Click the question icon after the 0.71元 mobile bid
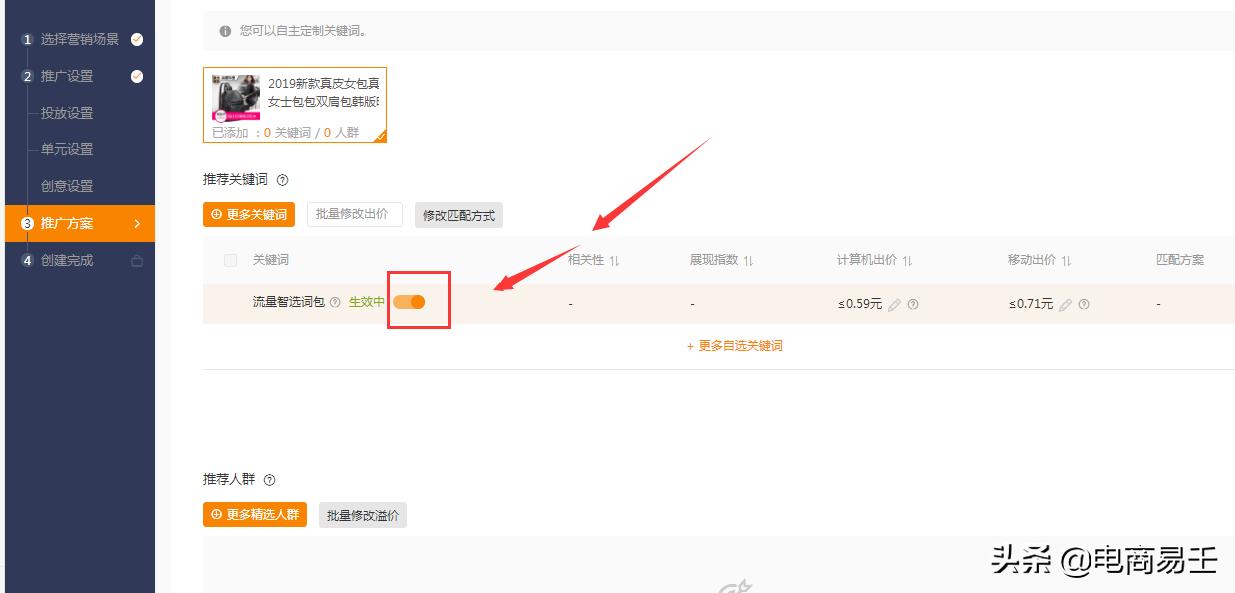Image resolution: width=1235 pixels, height=593 pixels. point(1084,303)
